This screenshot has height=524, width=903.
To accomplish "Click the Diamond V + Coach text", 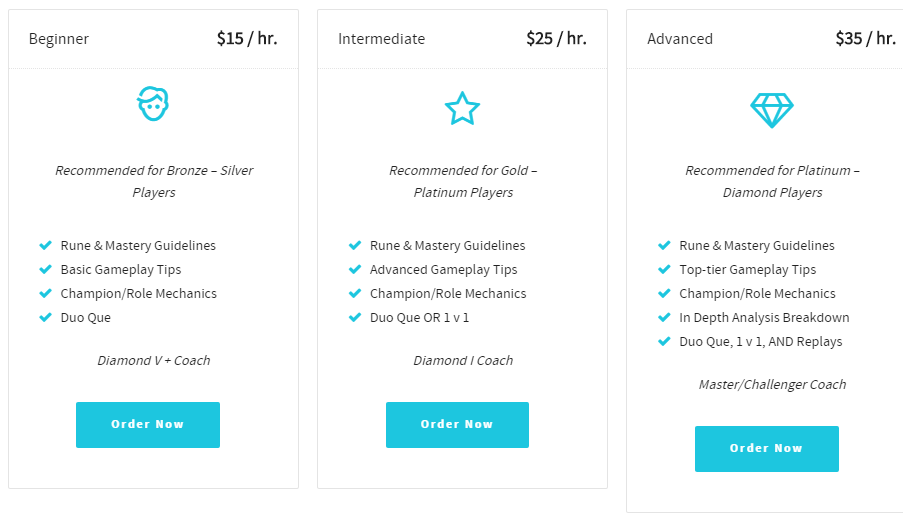I will click(154, 360).
